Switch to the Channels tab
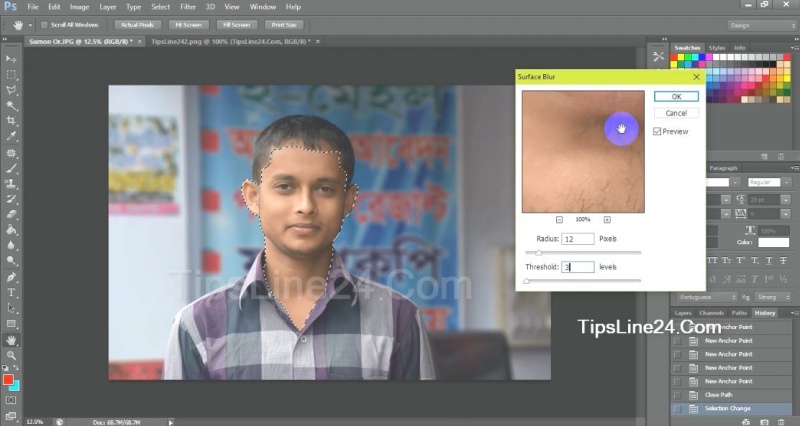The width and height of the screenshot is (800, 426). tap(711, 313)
